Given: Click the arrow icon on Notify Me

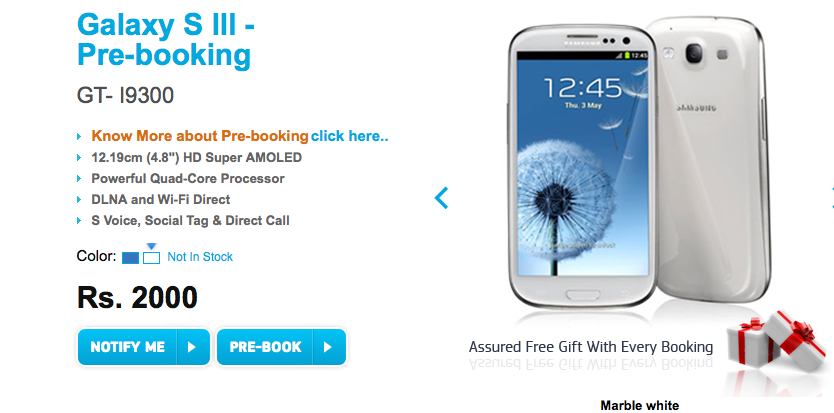Looking at the screenshot, I should (192, 348).
